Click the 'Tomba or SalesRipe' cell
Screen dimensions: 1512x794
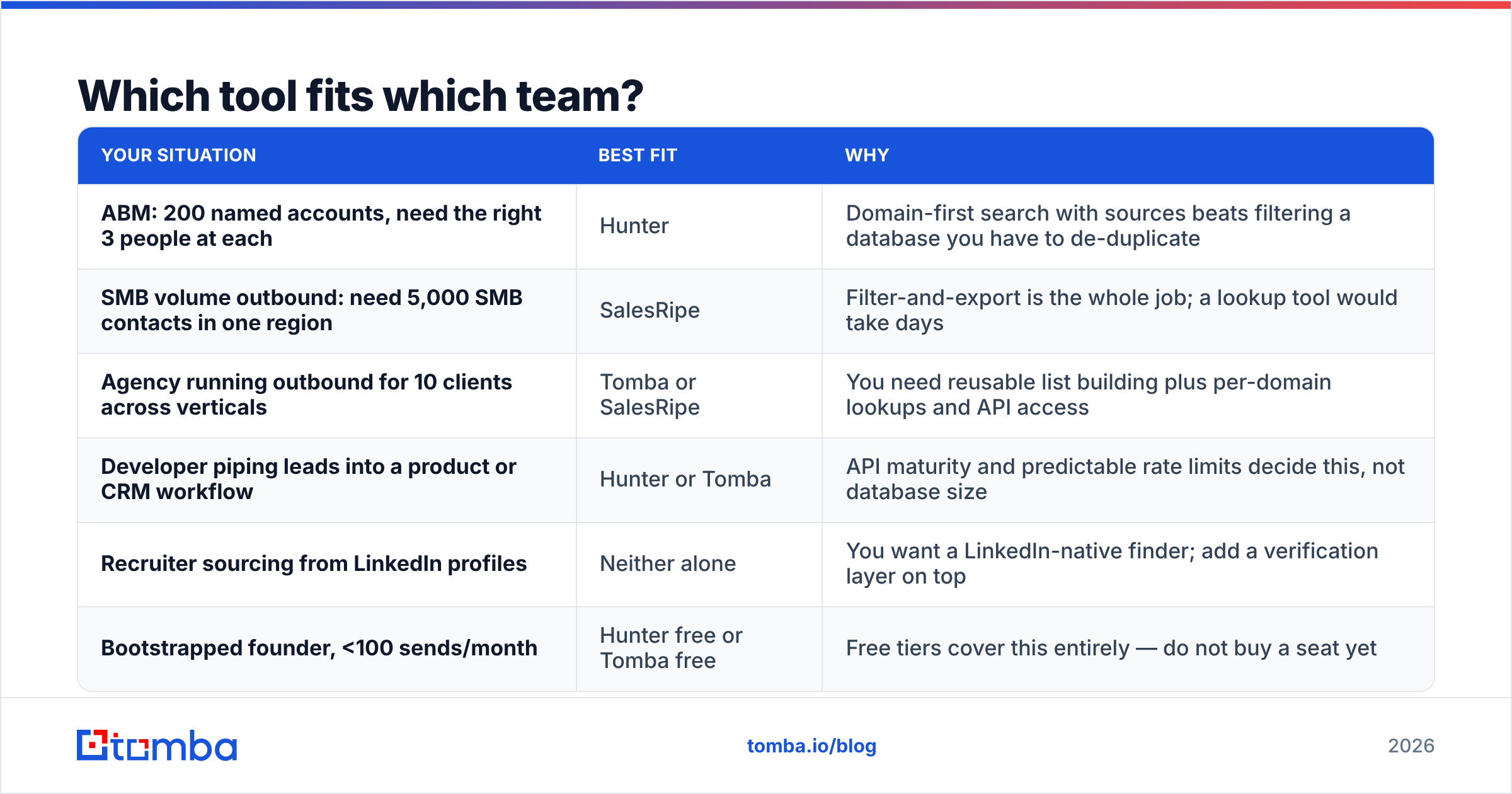click(x=699, y=395)
